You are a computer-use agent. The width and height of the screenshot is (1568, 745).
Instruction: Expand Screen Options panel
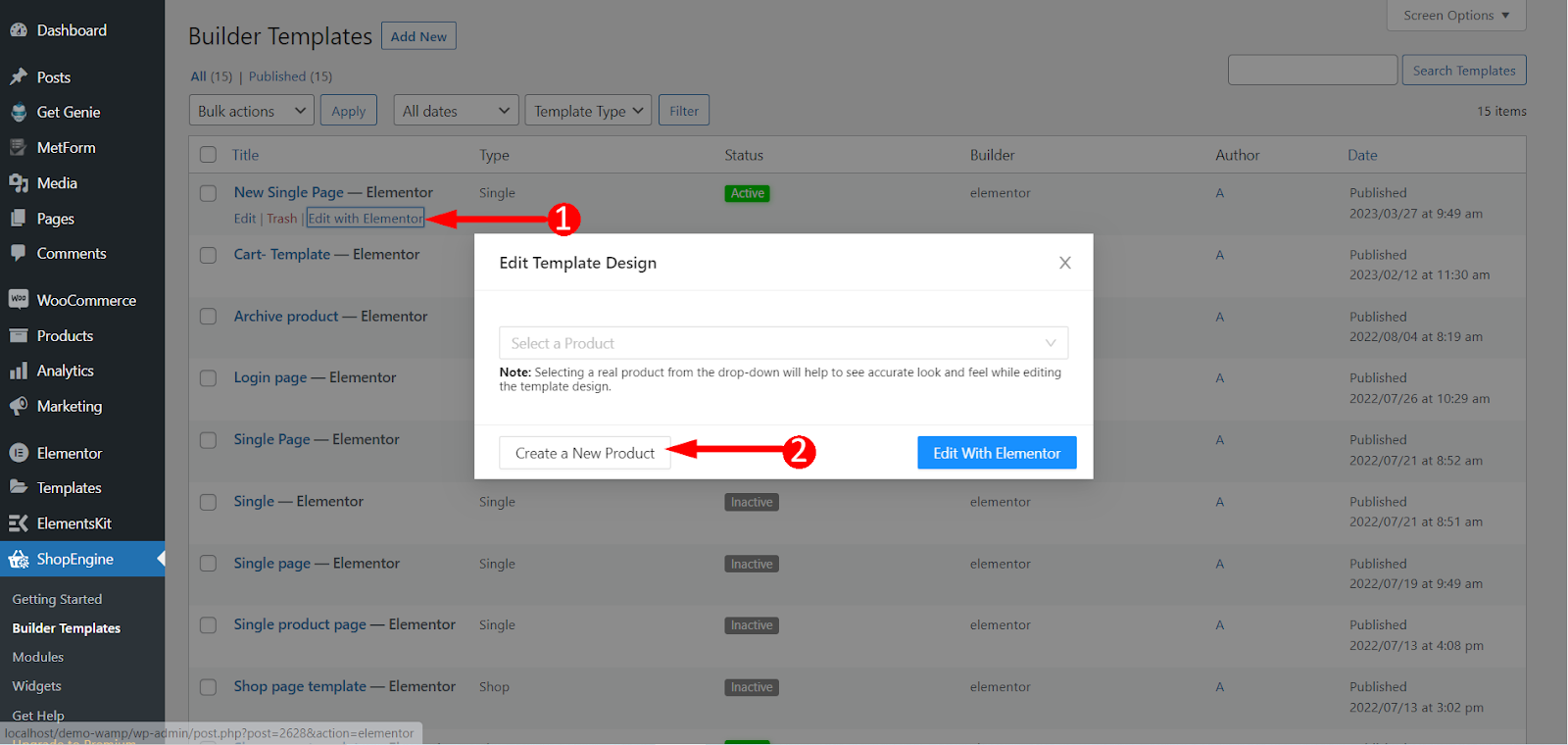tap(1456, 16)
